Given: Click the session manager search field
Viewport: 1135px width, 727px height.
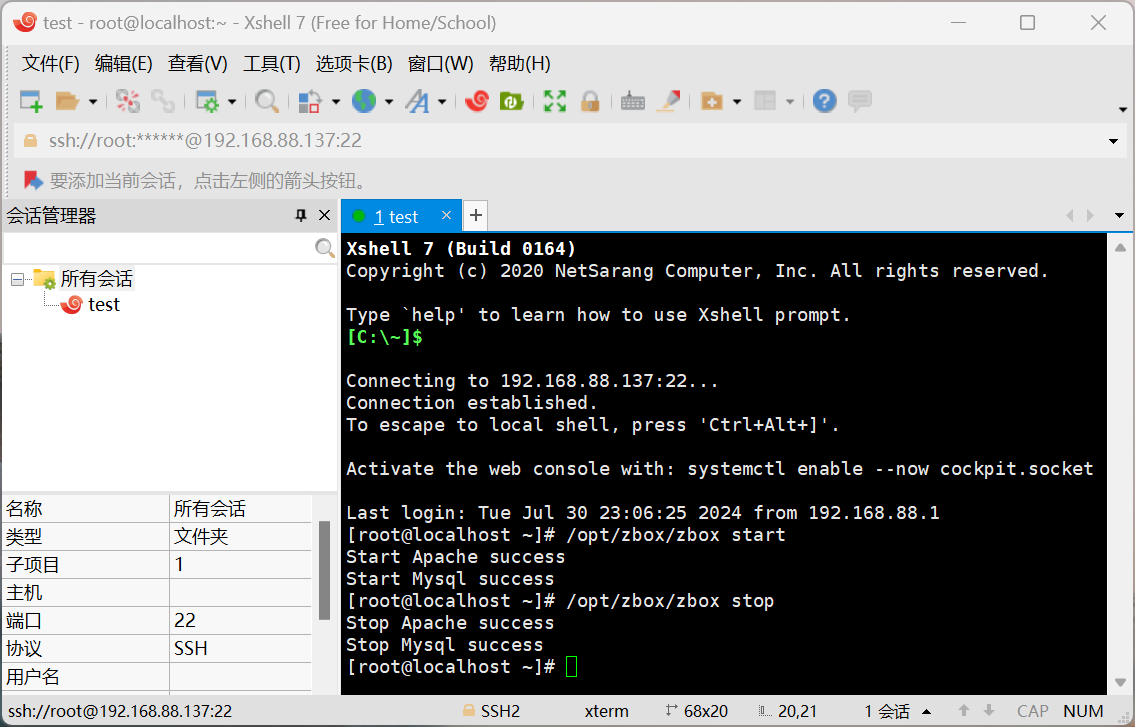Looking at the screenshot, I should (x=159, y=248).
